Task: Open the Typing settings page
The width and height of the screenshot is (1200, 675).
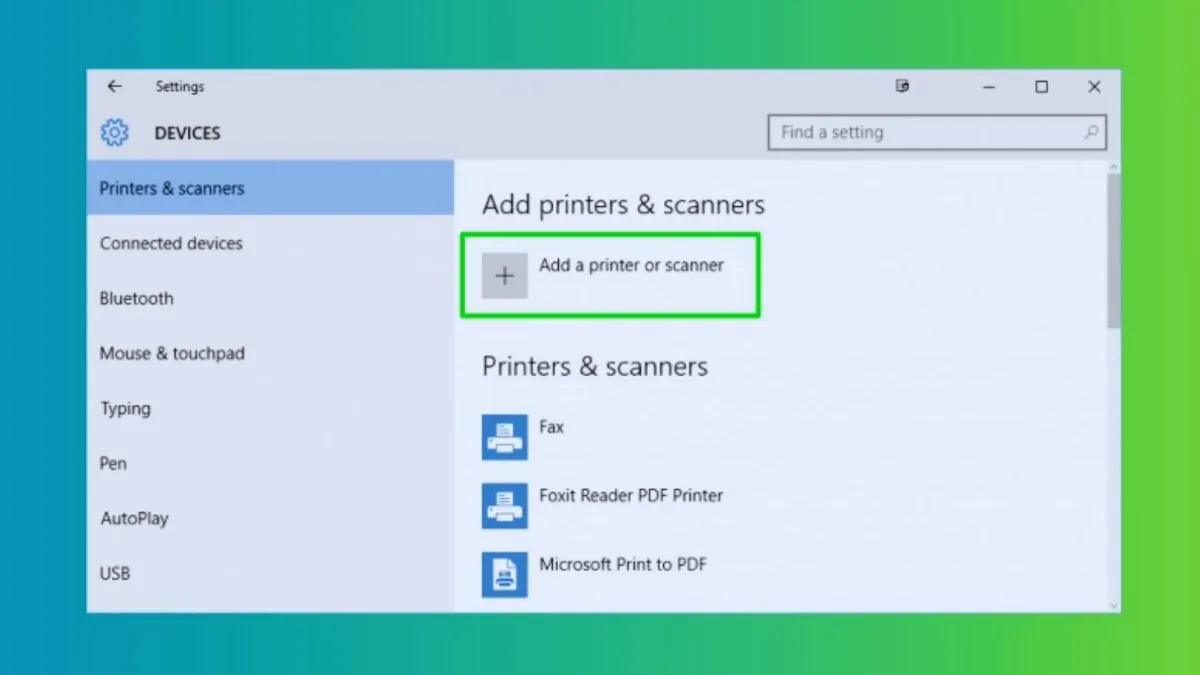Action: pos(125,408)
